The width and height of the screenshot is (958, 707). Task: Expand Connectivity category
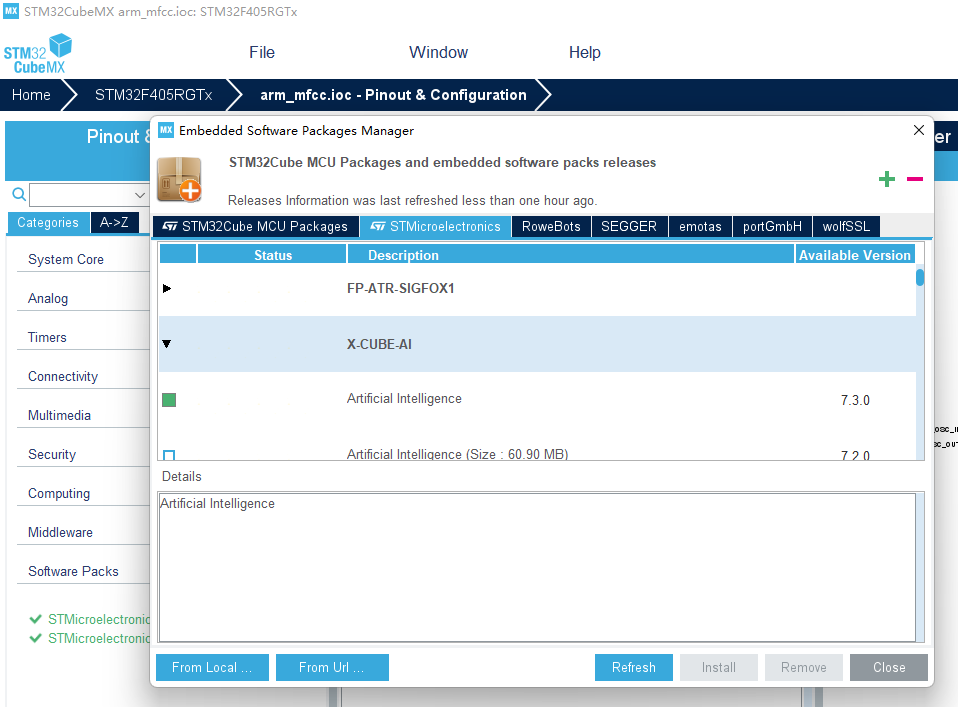click(62, 376)
